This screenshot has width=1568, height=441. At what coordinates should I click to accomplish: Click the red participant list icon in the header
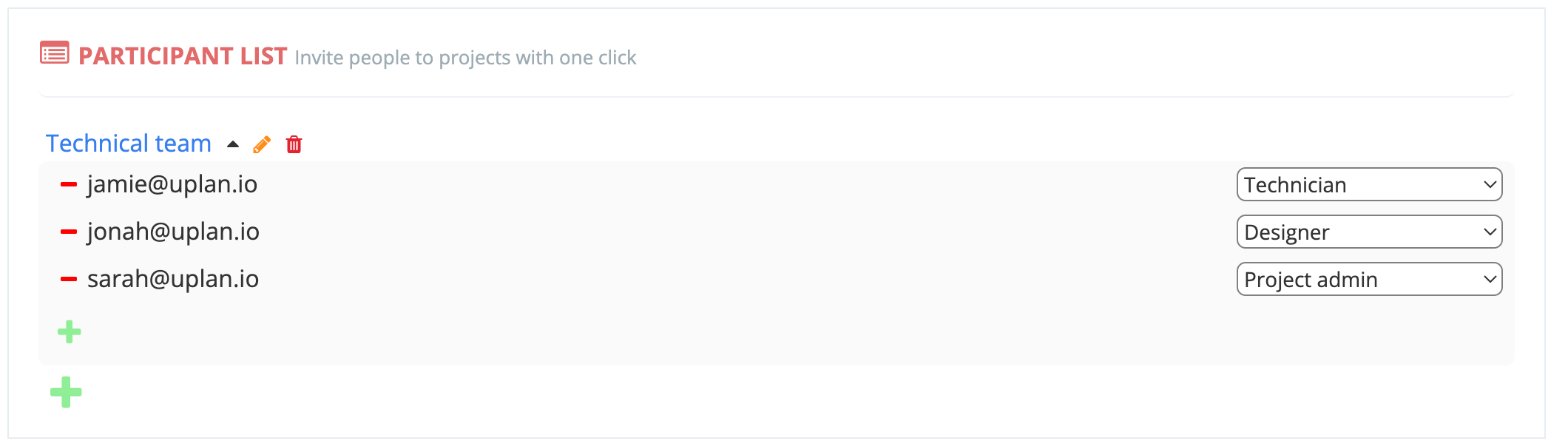pyautogui.click(x=55, y=53)
